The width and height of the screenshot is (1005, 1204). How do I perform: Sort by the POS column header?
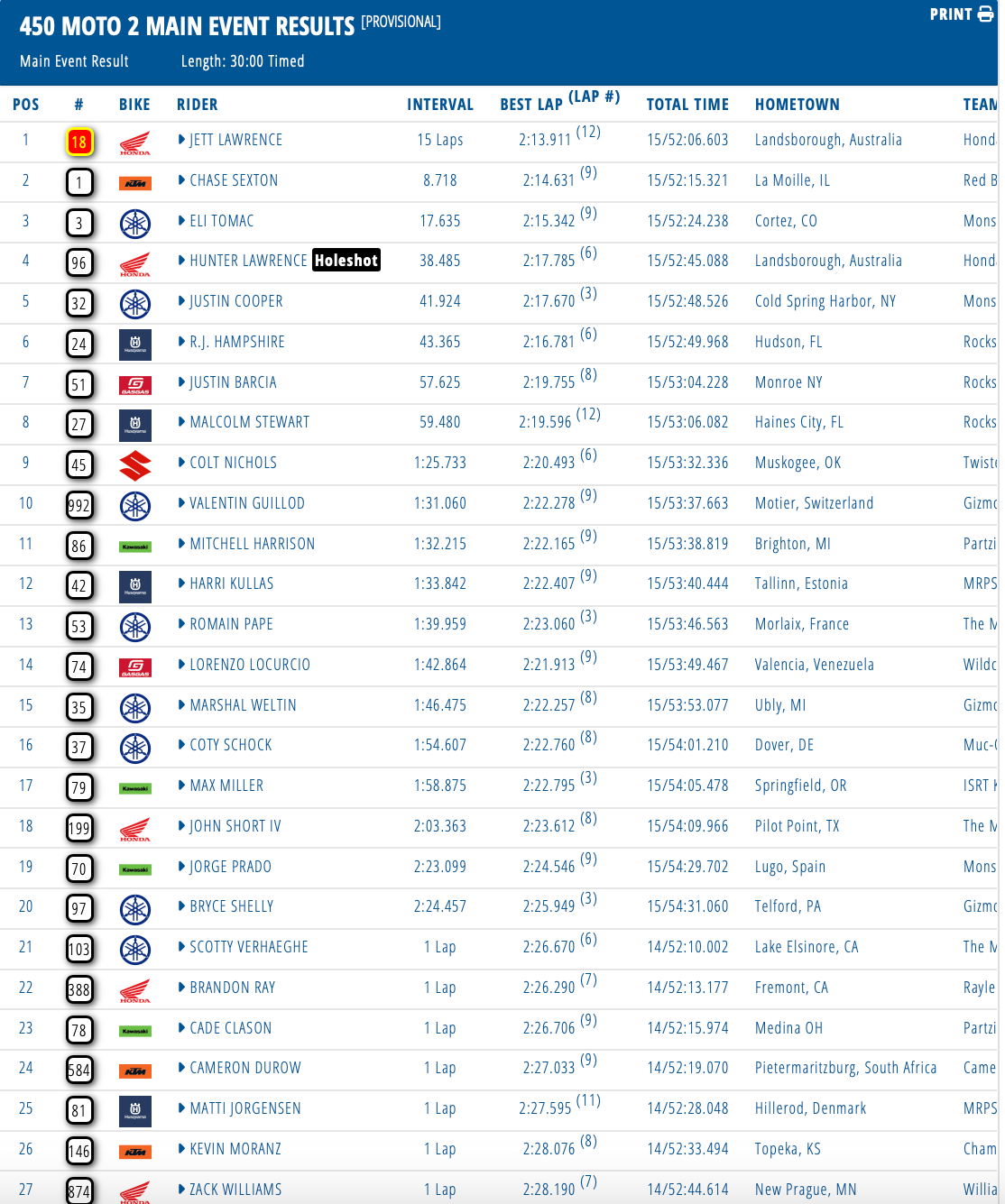tap(26, 105)
